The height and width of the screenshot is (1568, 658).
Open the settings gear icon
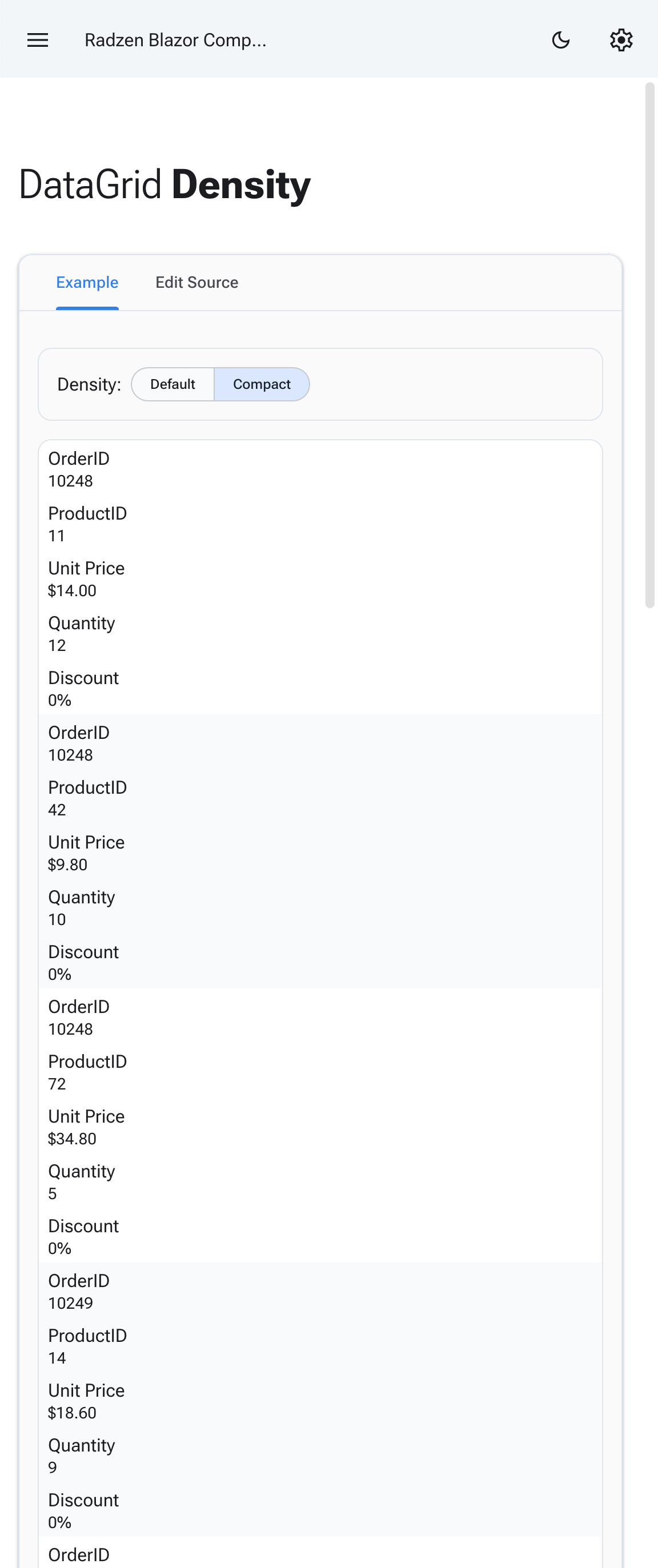(621, 40)
